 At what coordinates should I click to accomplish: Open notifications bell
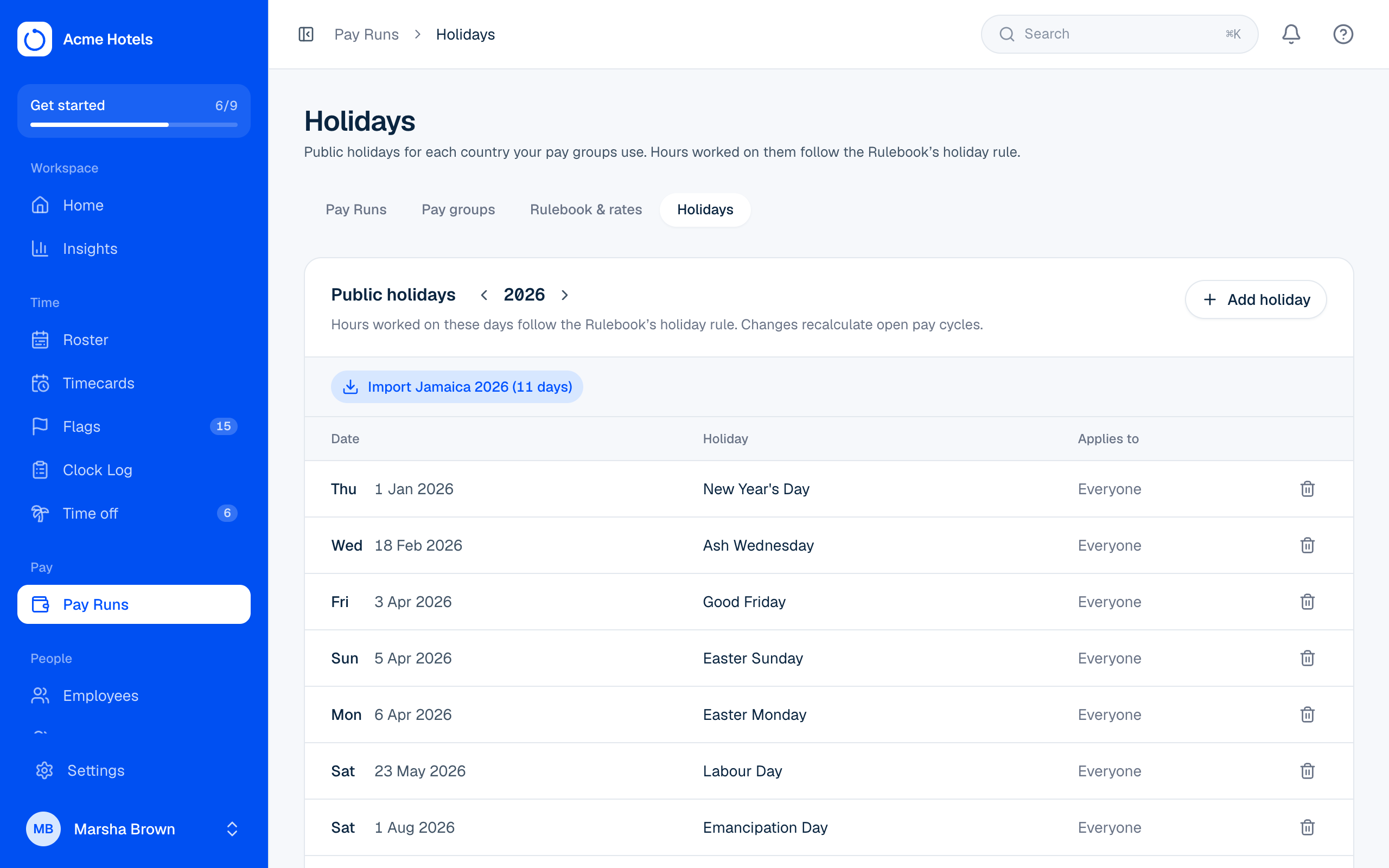tap(1291, 34)
